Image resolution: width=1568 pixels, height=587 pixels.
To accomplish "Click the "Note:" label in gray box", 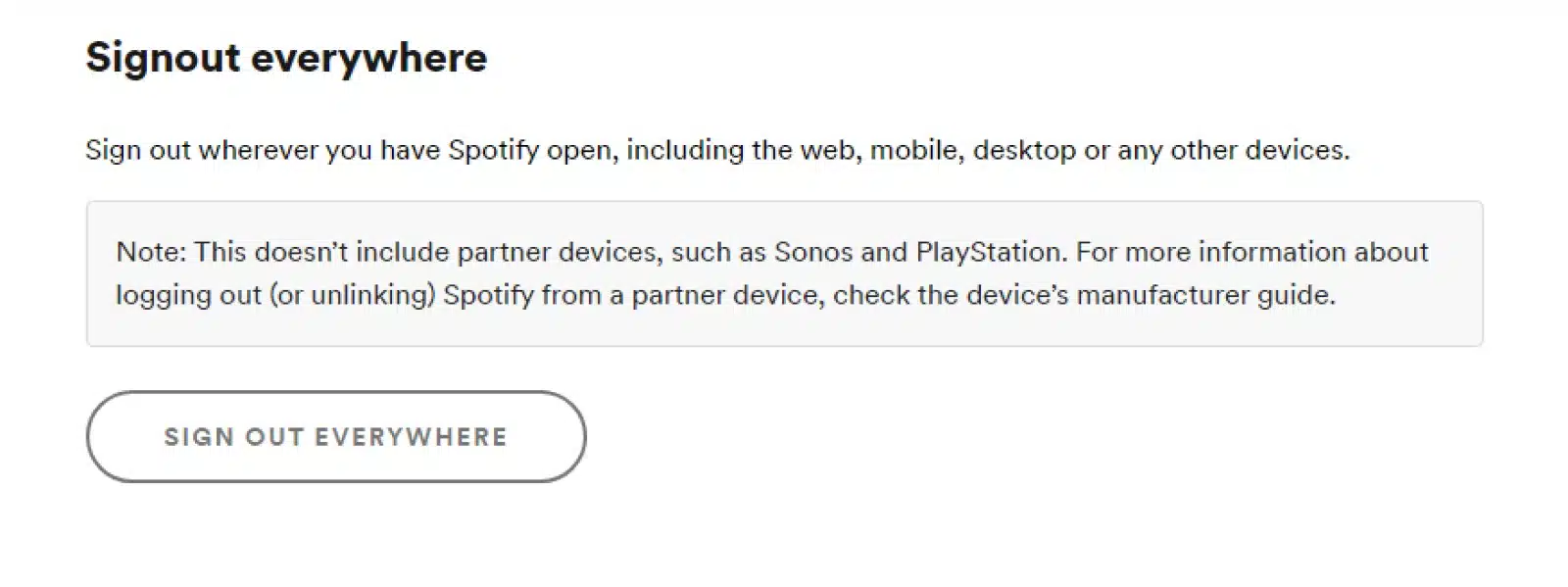I will coord(151,252).
